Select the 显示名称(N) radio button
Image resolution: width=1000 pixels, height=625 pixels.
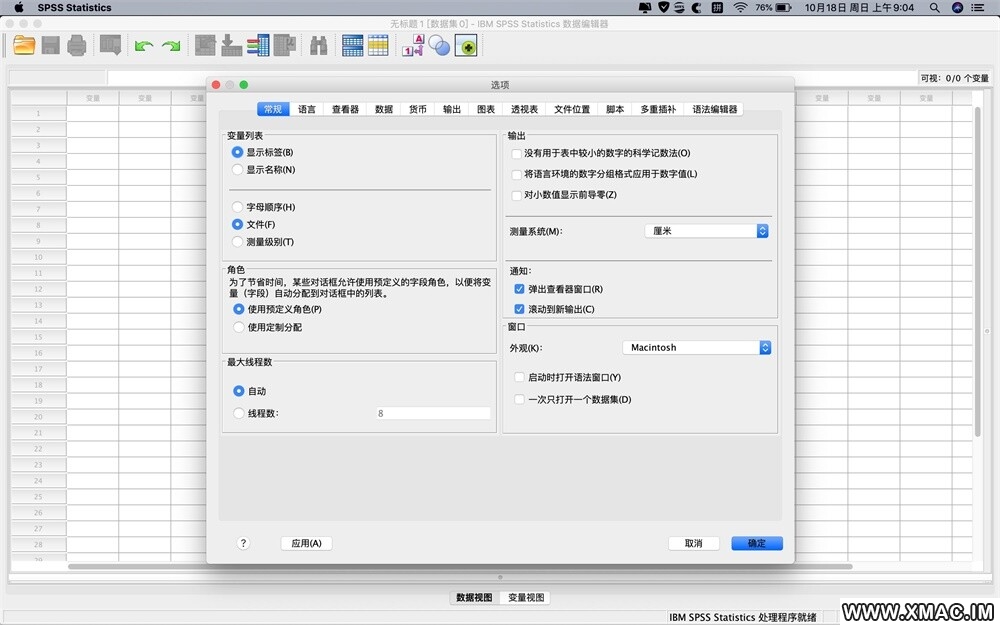pyautogui.click(x=237, y=170)
